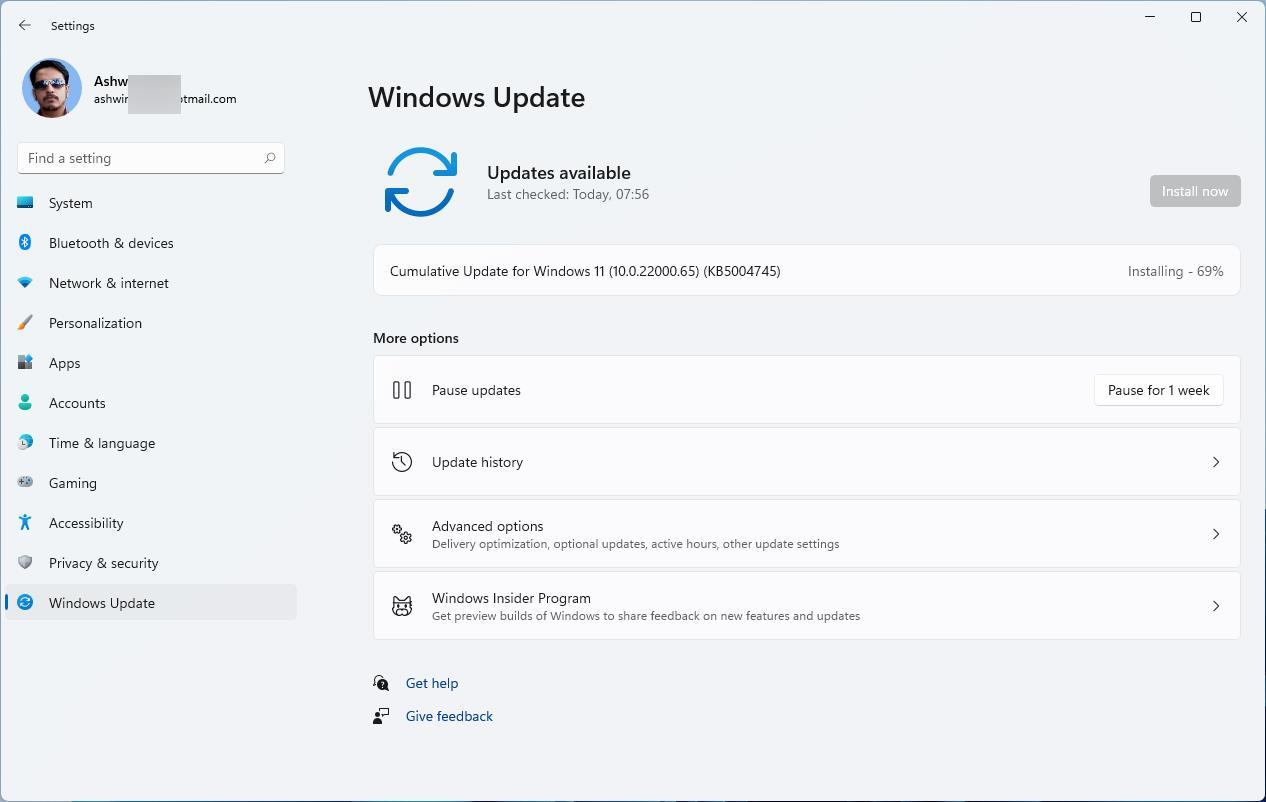Click the Give feedback link
Screen dimensions: 1266x802
point(449,716)
